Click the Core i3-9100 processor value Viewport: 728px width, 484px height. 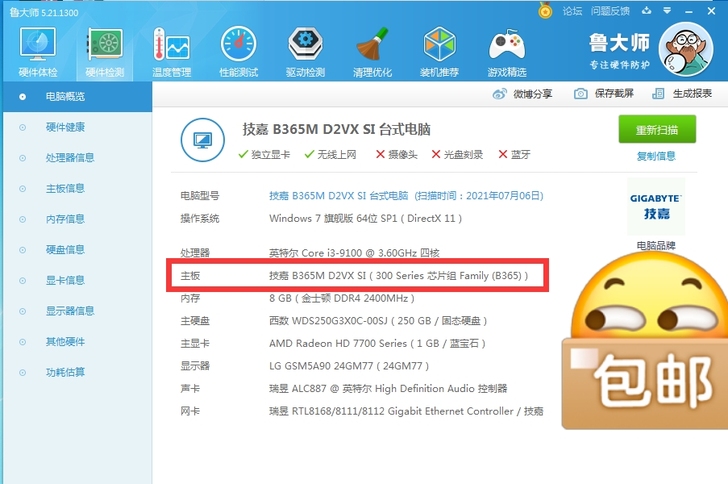(x=354, y=253)
